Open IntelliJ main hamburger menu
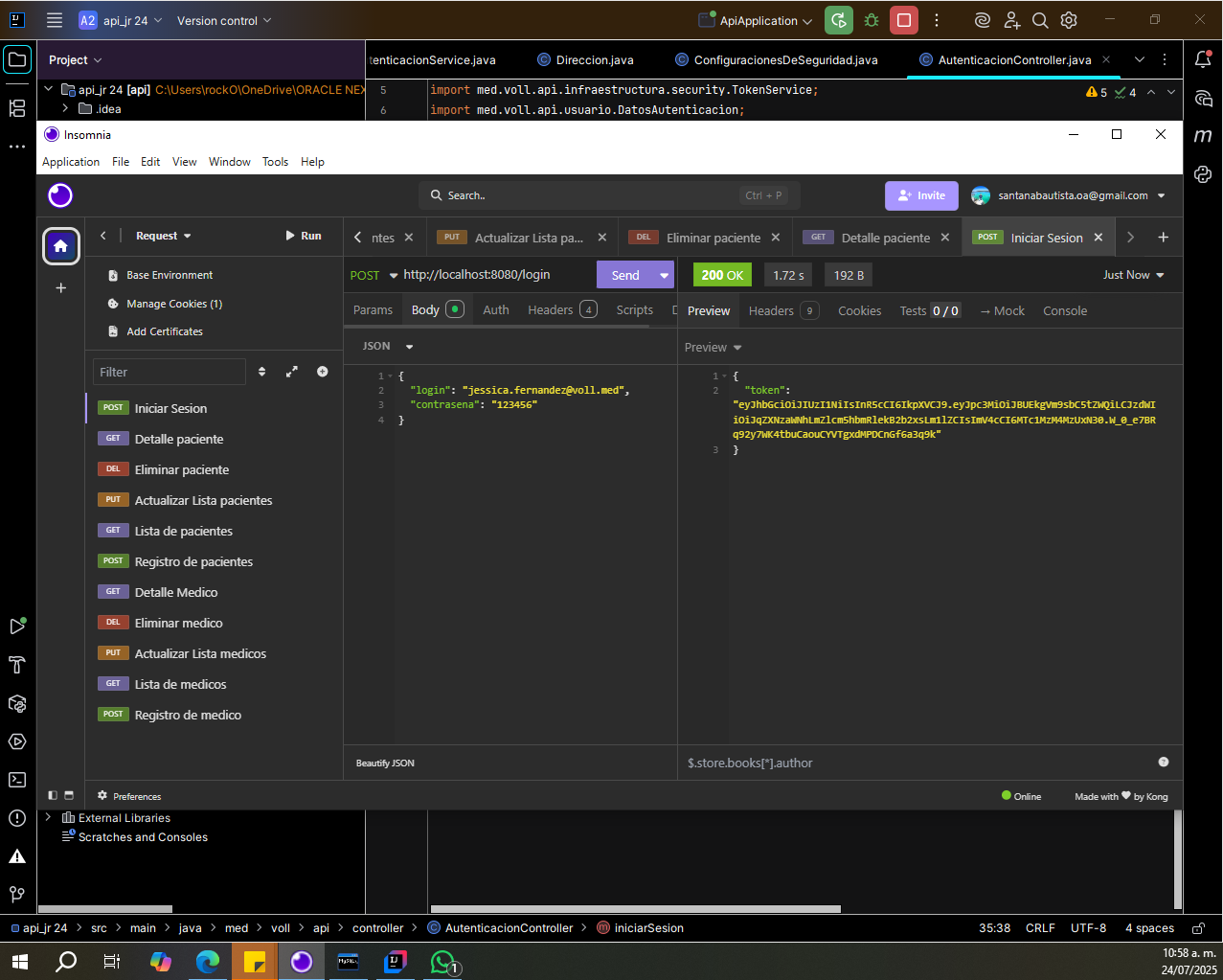The image size is (1223, 980). [x=55, y=20]
